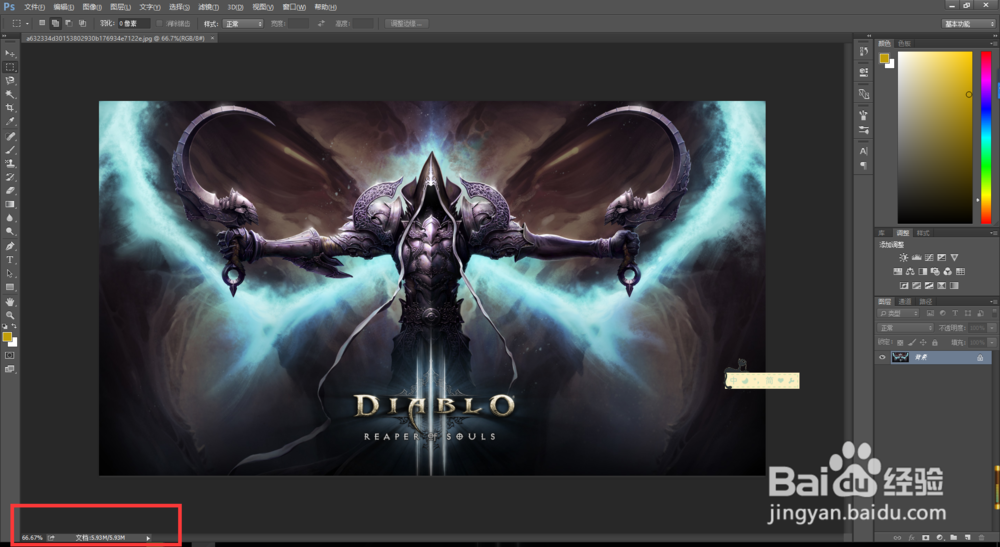Choose Subtract from selection mode

(69, 23)
